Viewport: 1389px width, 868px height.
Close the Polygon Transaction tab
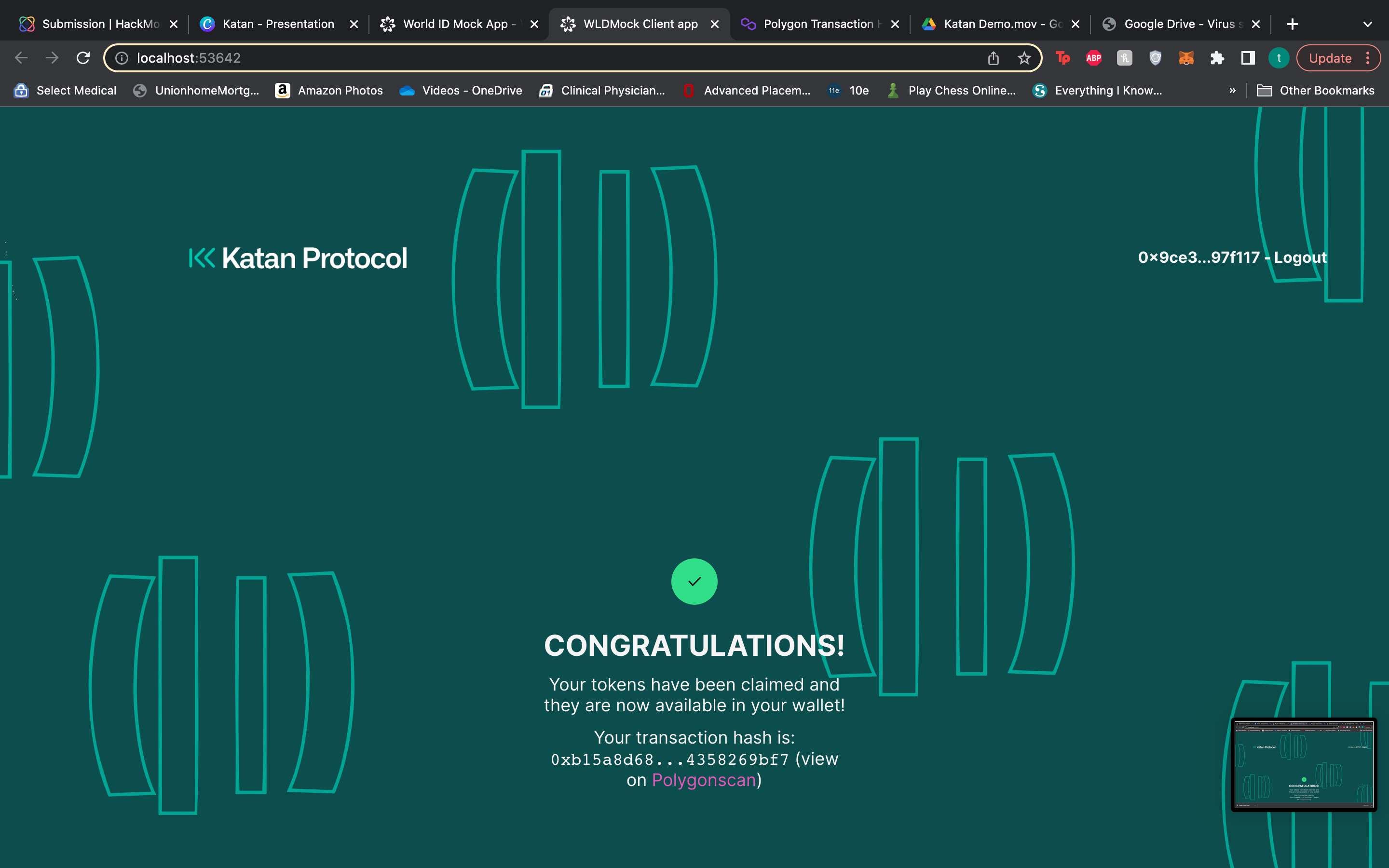point(895,24)
